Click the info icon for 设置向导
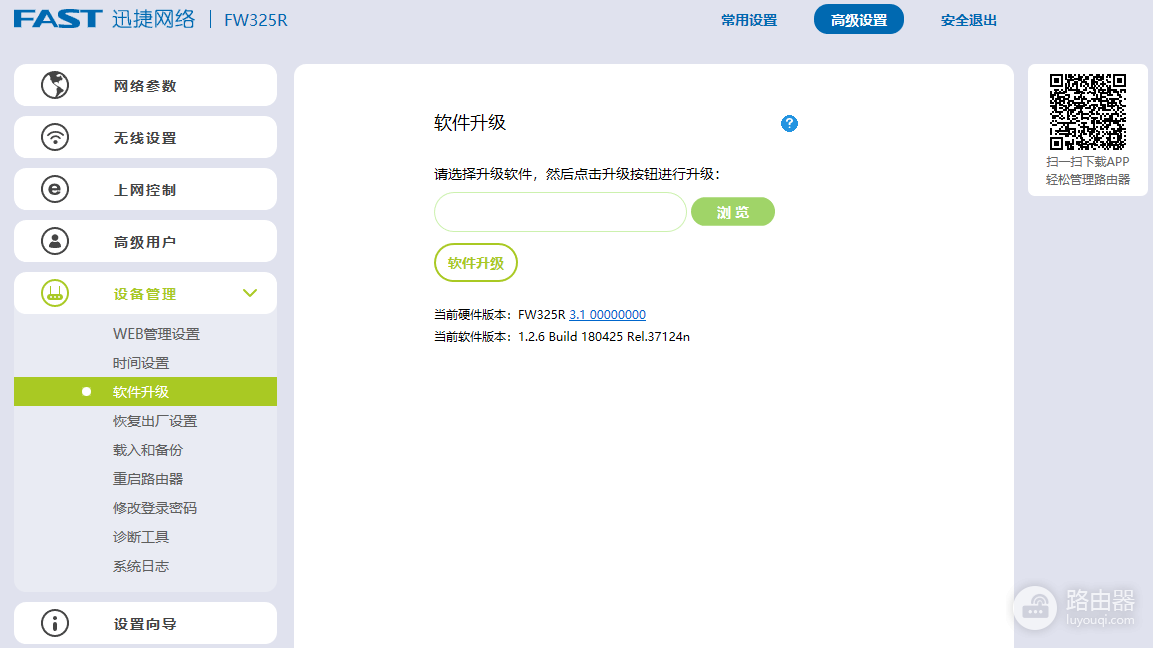Screen dimensions: 1153x648 tap(55, 624)
